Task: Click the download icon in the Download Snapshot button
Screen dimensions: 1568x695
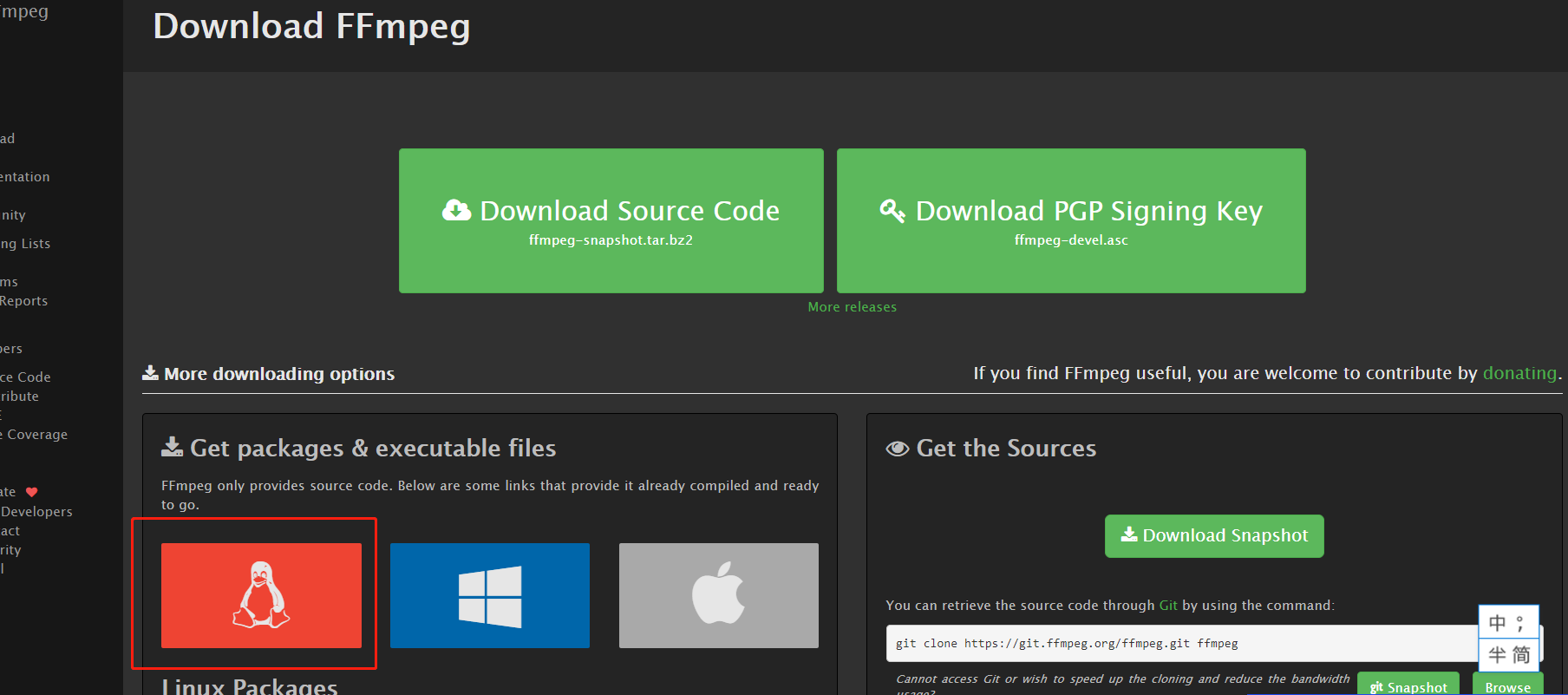Action: click(1129, 534)
